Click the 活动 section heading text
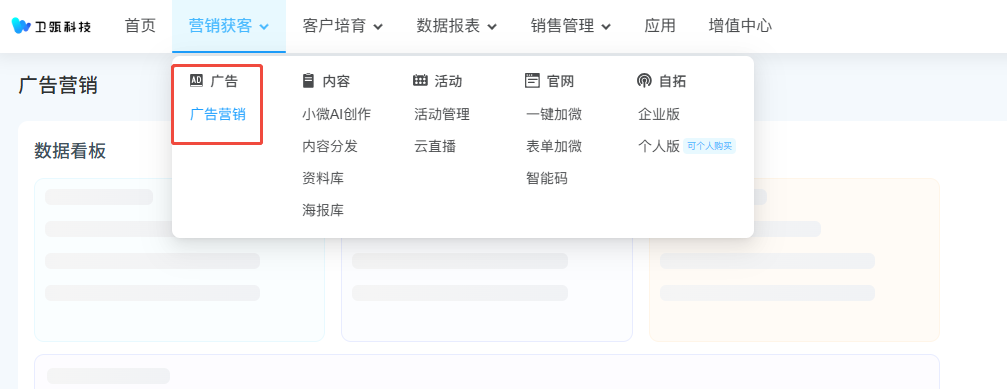 [x=448, y=81]
